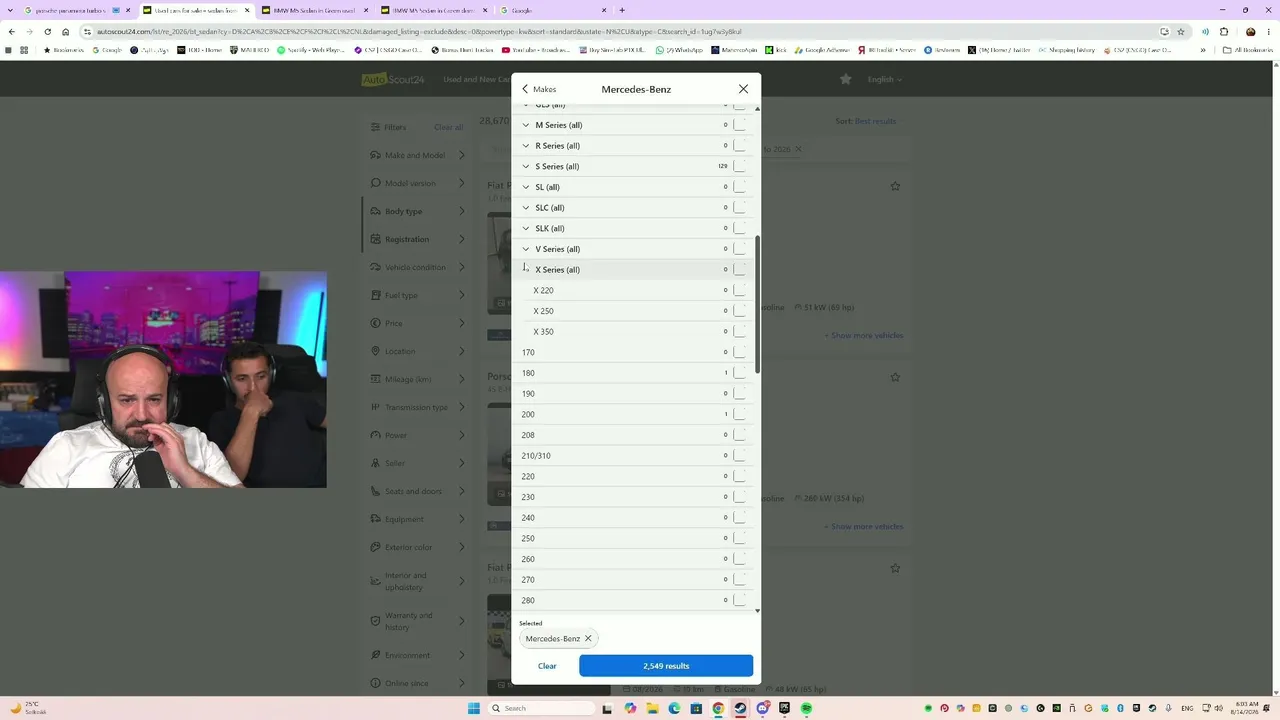1280x720 pixels.
Task: Expand the SL (all) group
Action: pyautogui.click(x=526, y=187)
